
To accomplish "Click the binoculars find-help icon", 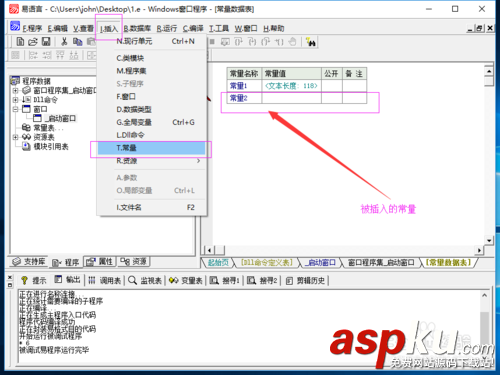I will pos(311,42).
